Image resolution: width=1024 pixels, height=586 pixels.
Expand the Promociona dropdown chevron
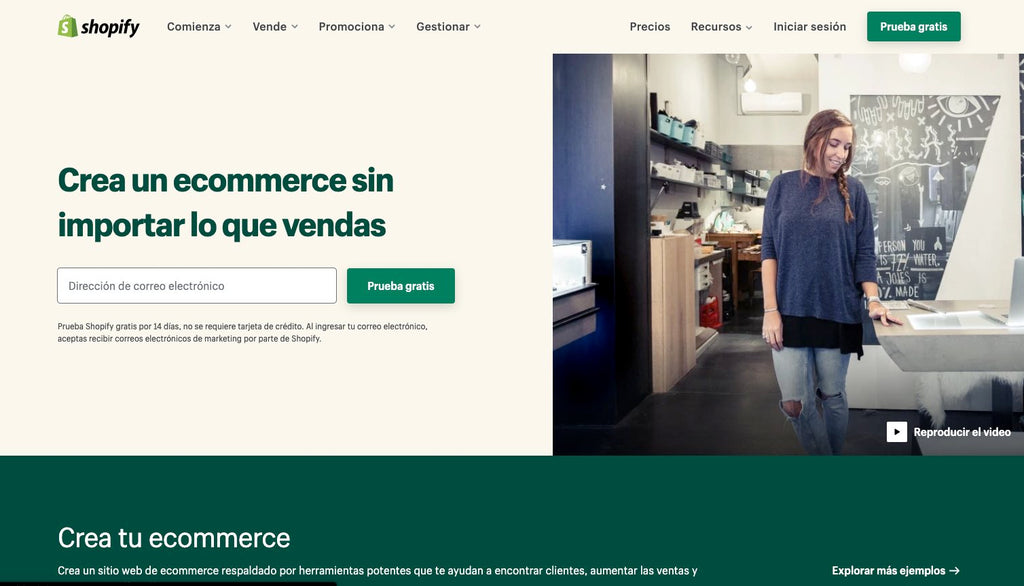click(x=392, y=27)
